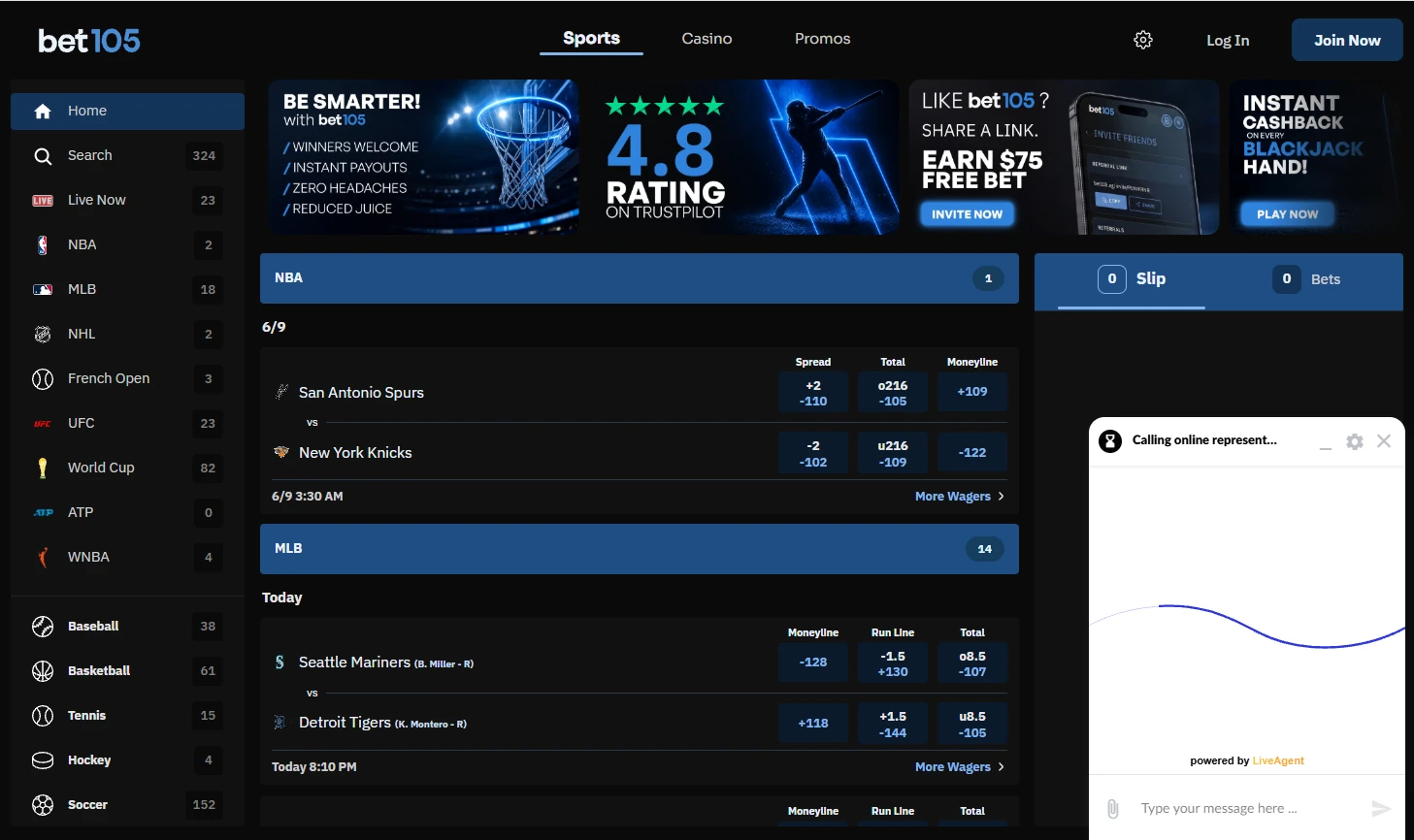
Task: Select Tigers run line +1.5 -144
Action: point(893,724)
